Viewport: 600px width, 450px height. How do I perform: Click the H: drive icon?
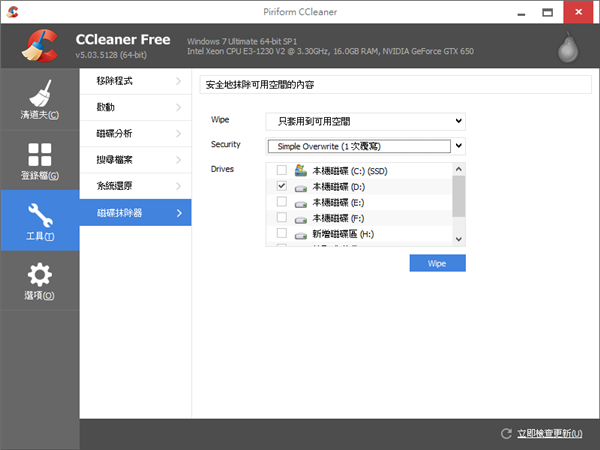(x=301, y=235)
